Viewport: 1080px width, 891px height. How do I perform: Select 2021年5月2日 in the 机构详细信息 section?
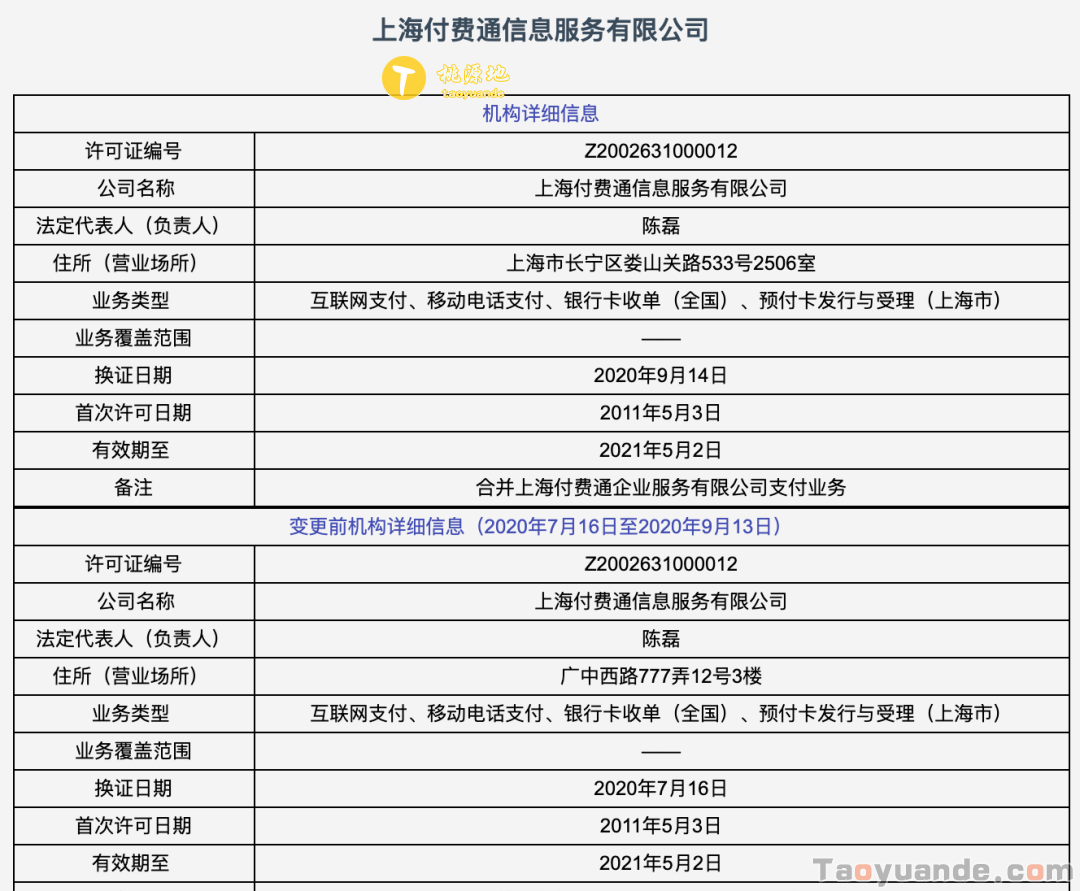pos(661,450)
